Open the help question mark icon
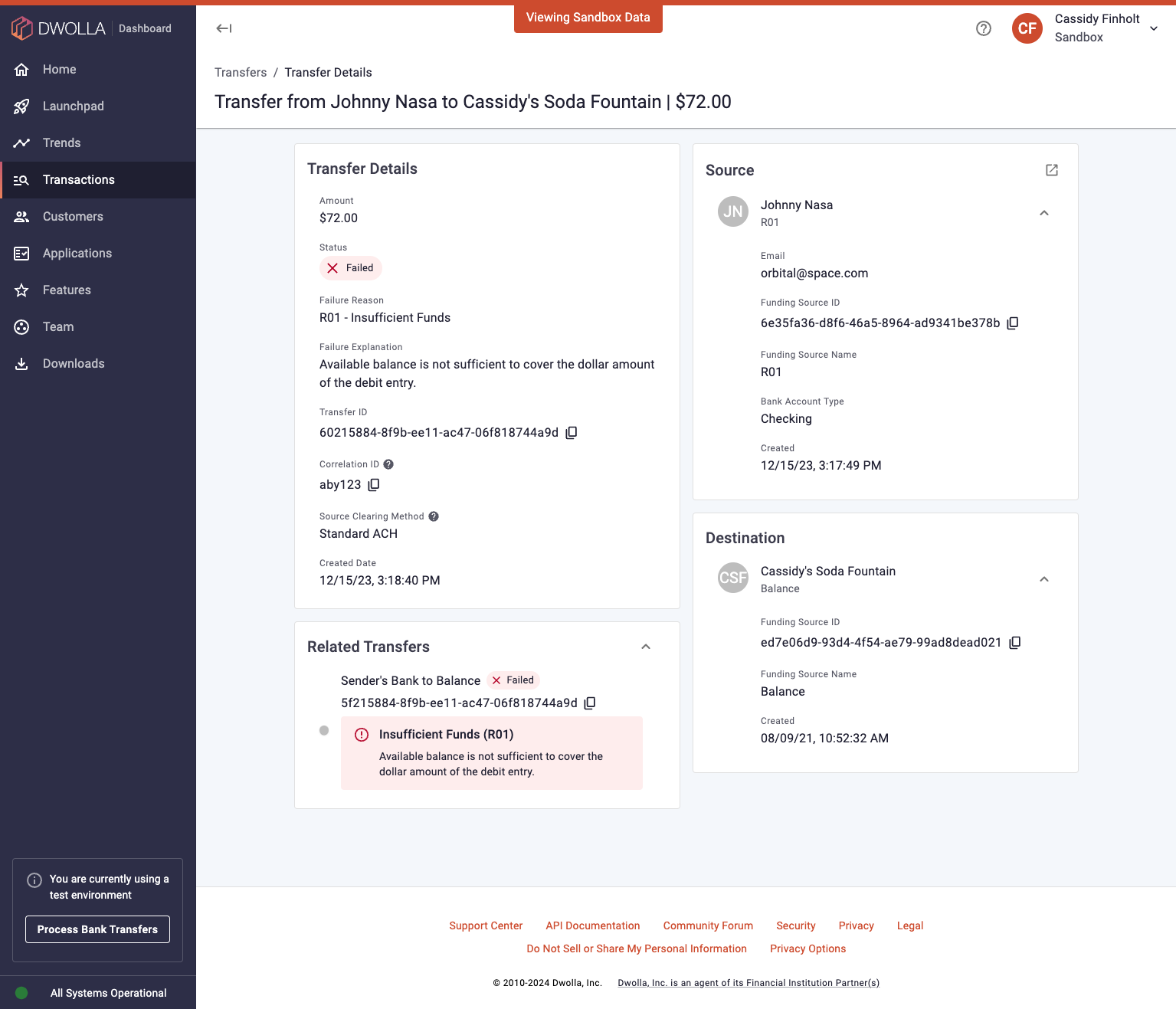 click(984, 28)
